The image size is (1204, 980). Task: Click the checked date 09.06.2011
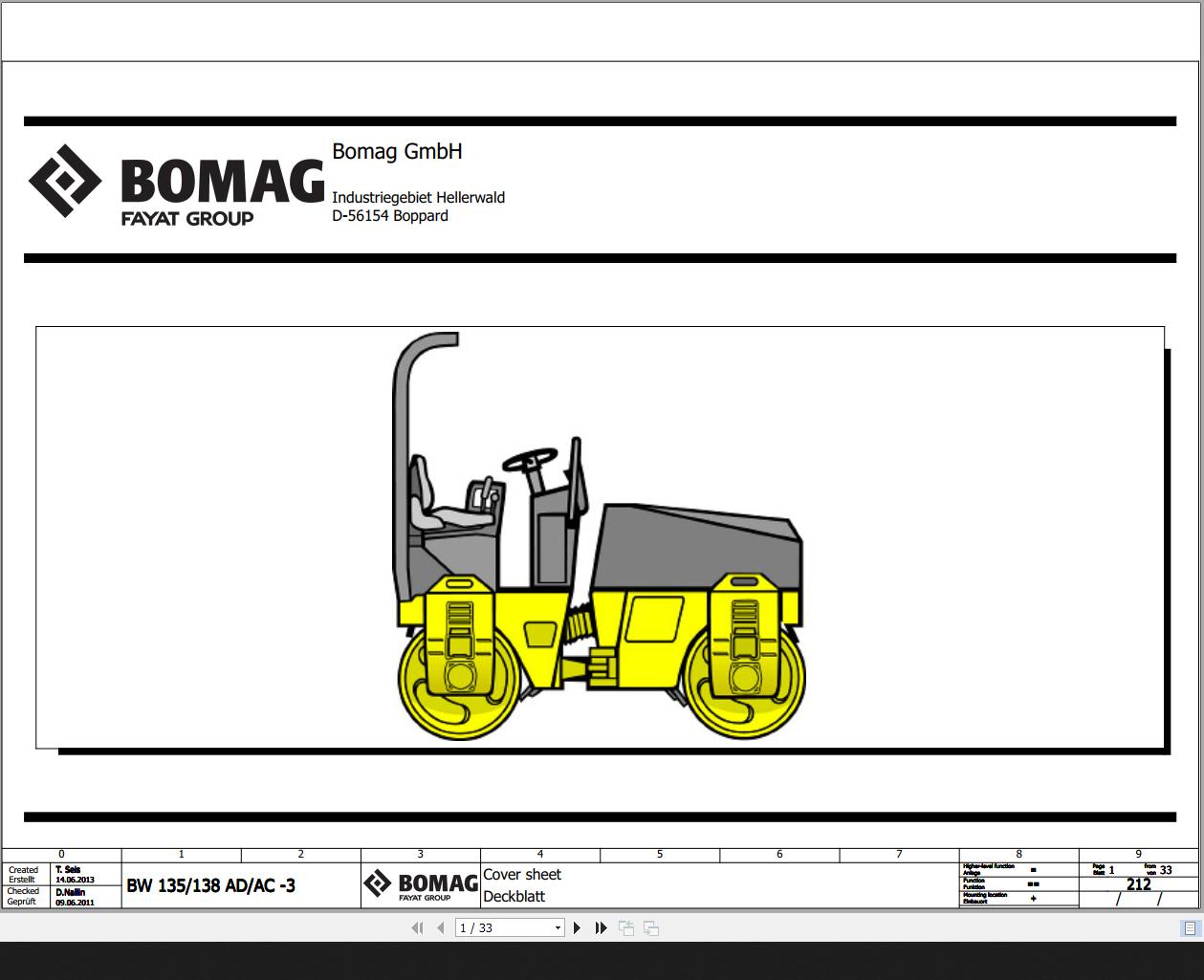pos(75,902)
